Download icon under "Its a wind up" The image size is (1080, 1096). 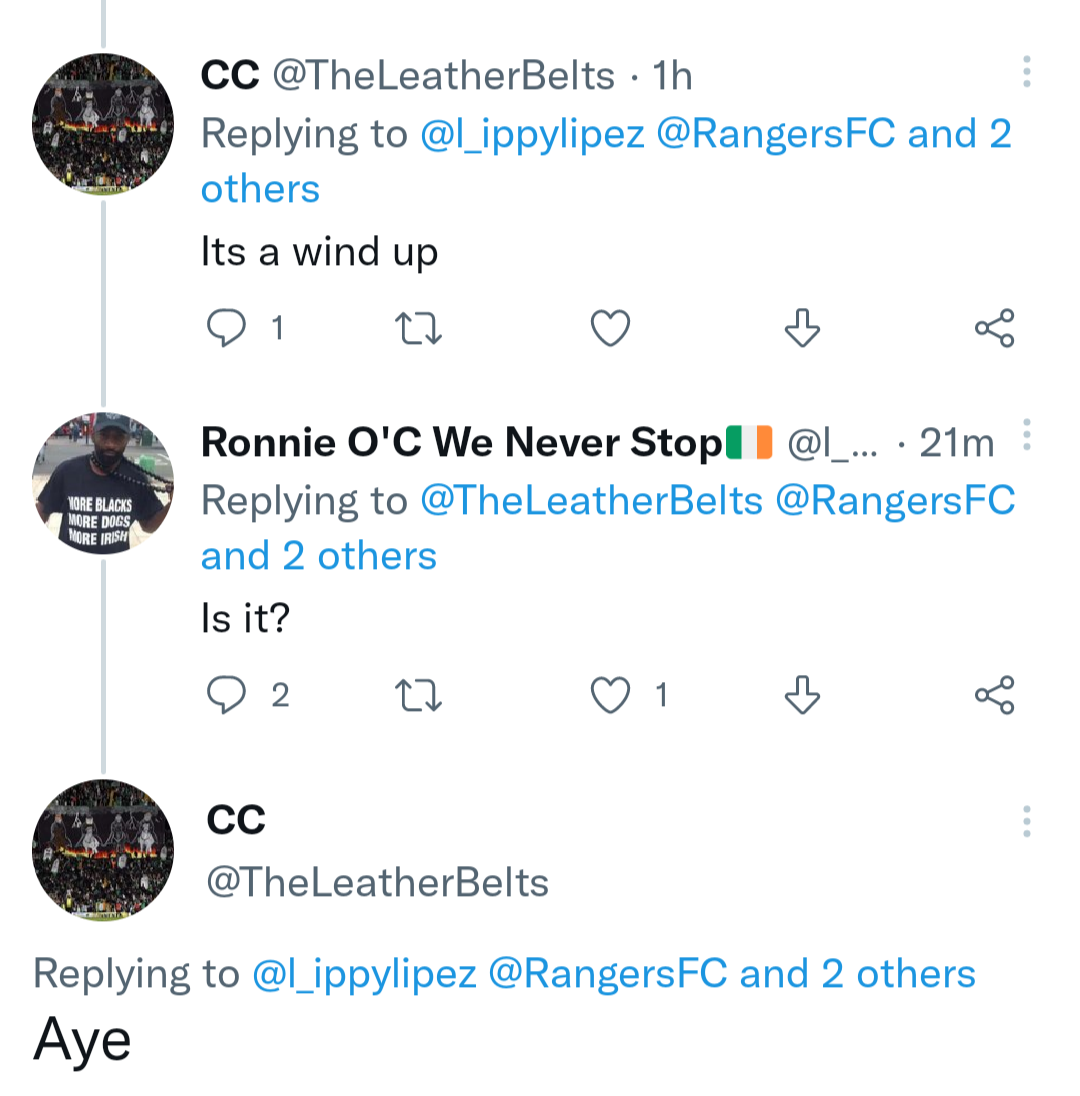click(x=802, y=328)
